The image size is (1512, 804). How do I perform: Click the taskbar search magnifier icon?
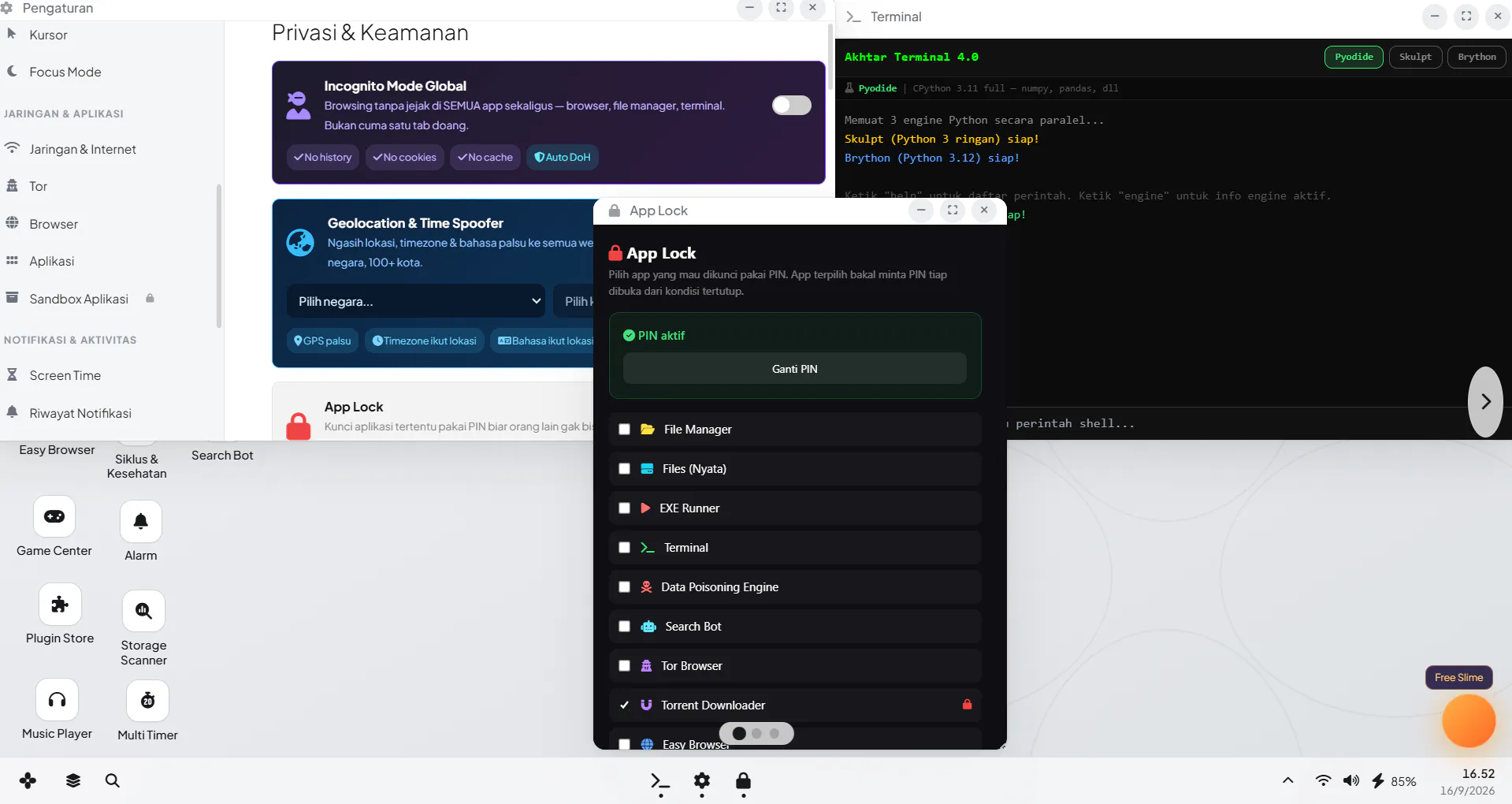tap(113, 780)
